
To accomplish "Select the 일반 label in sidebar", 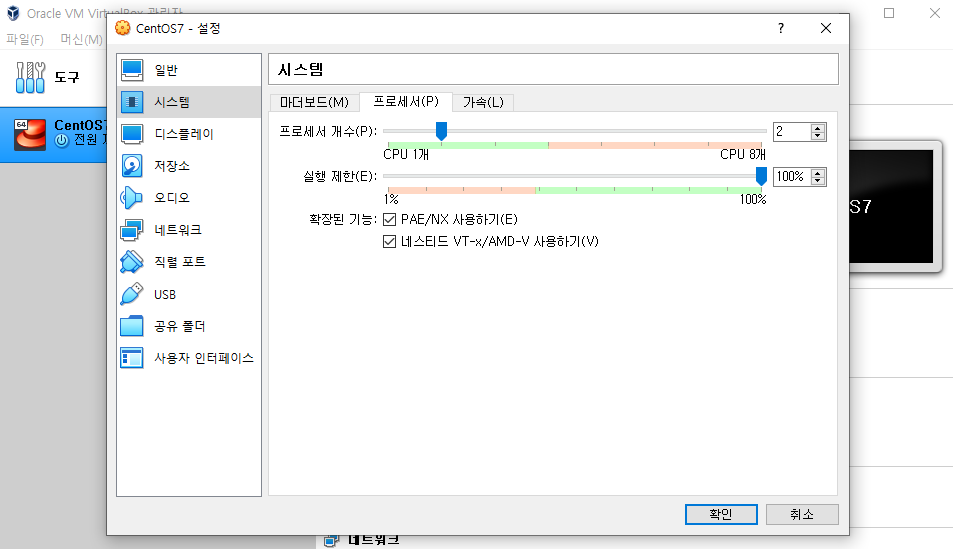I will pyautogui.click(x=166, y=71).
